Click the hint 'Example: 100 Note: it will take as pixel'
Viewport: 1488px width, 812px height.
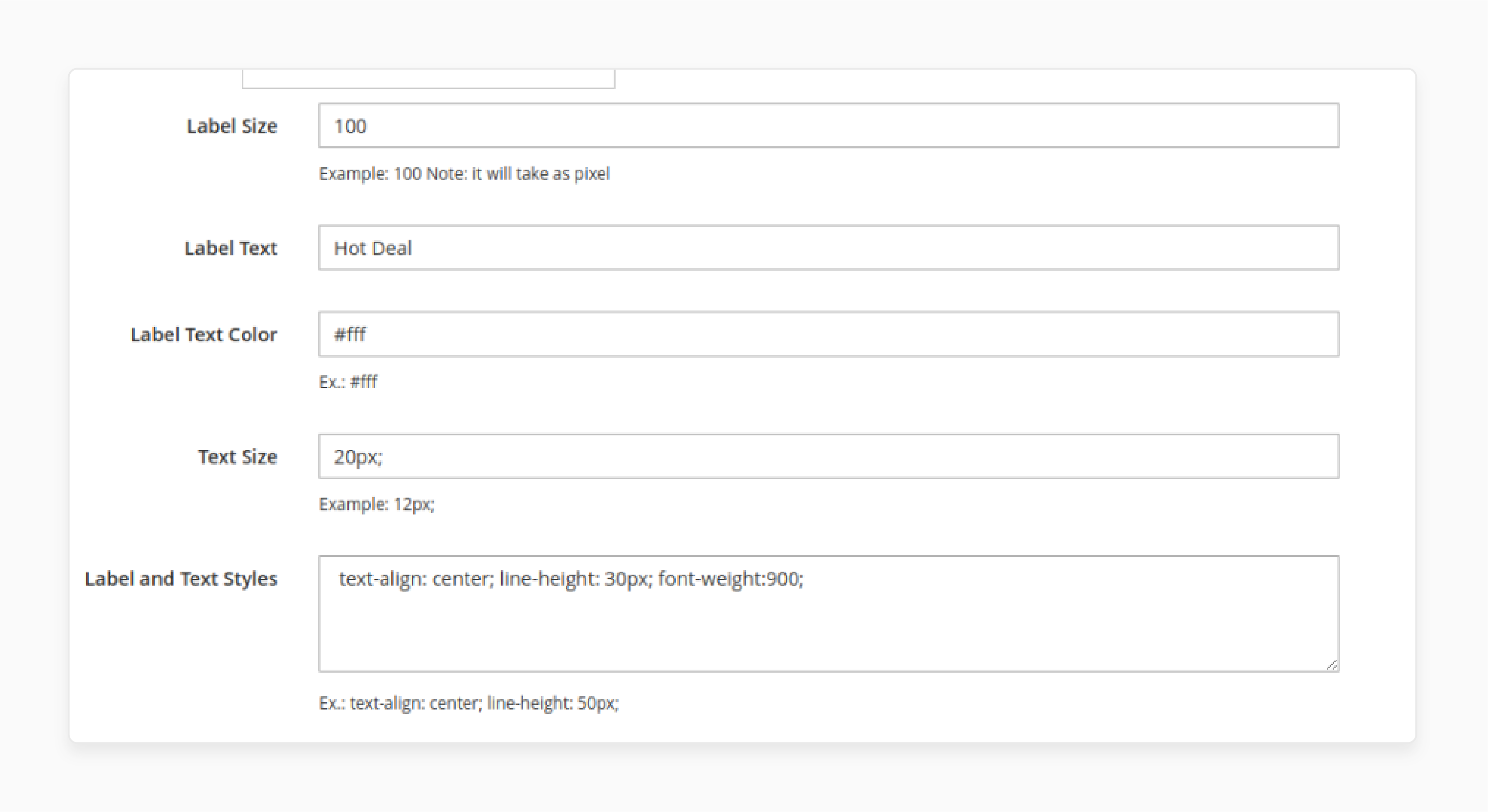(x=464, y=174)
